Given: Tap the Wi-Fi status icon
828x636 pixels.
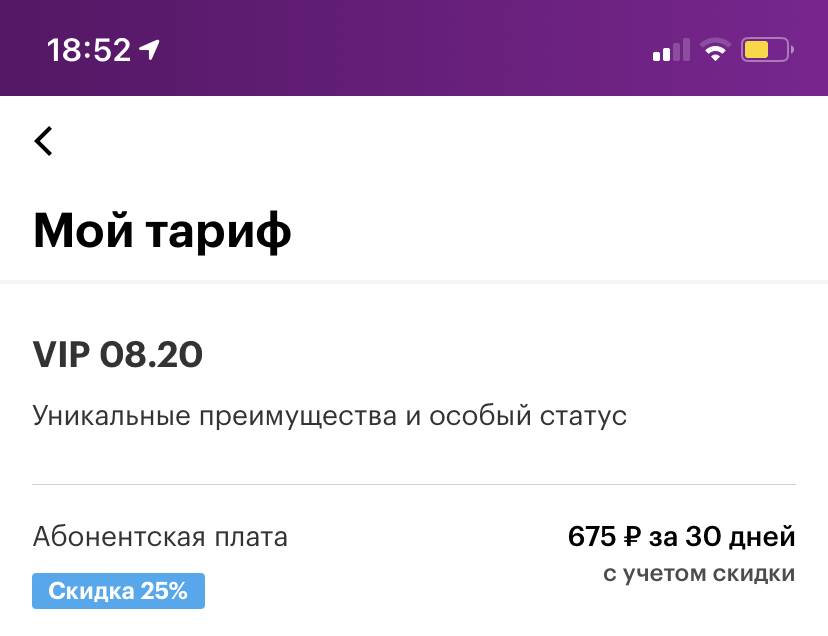Looking at the screenshot, I should [x=715, y=50].
